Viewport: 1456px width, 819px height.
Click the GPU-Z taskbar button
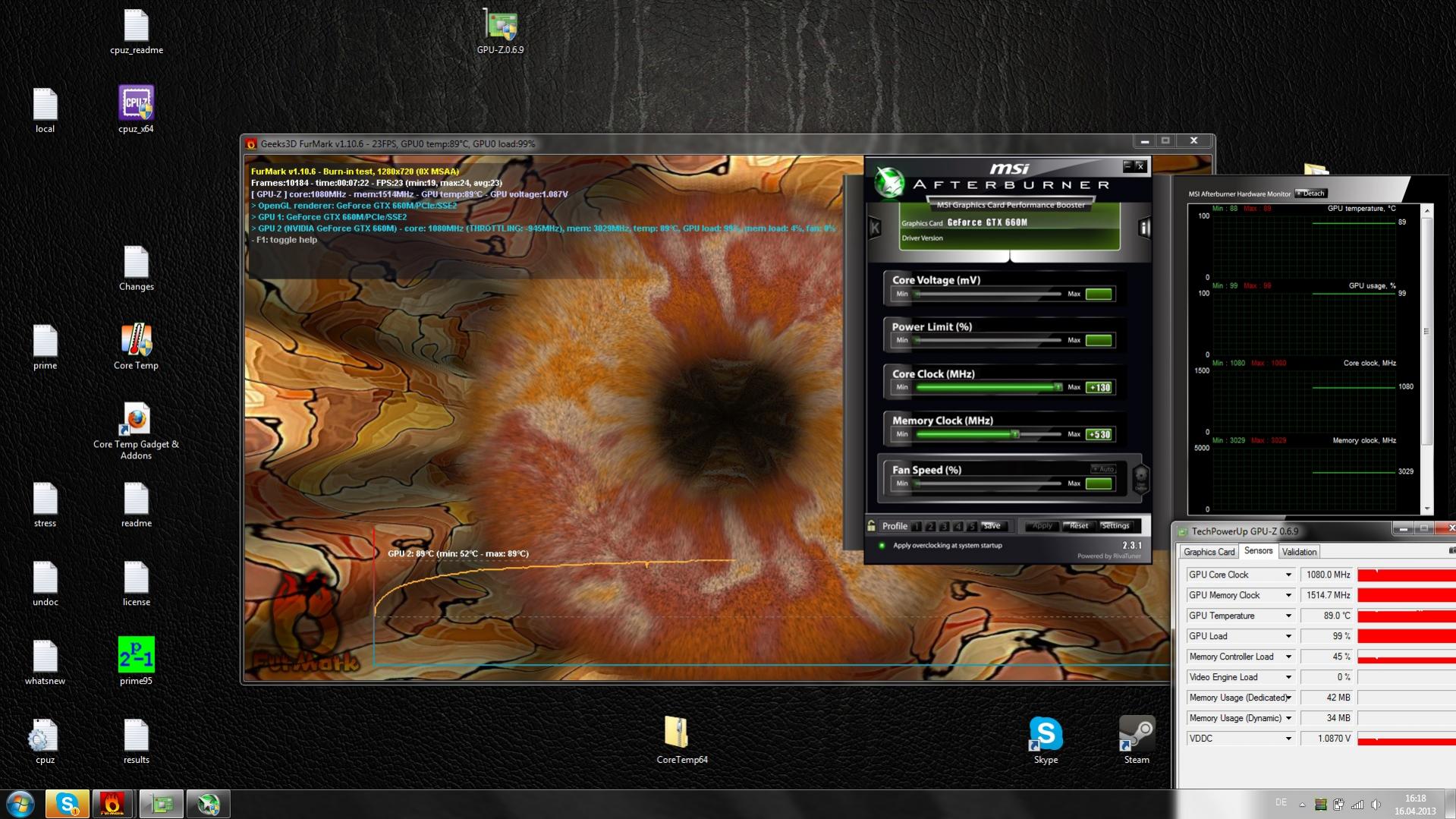pyautogui.click(x=161, y=804)
